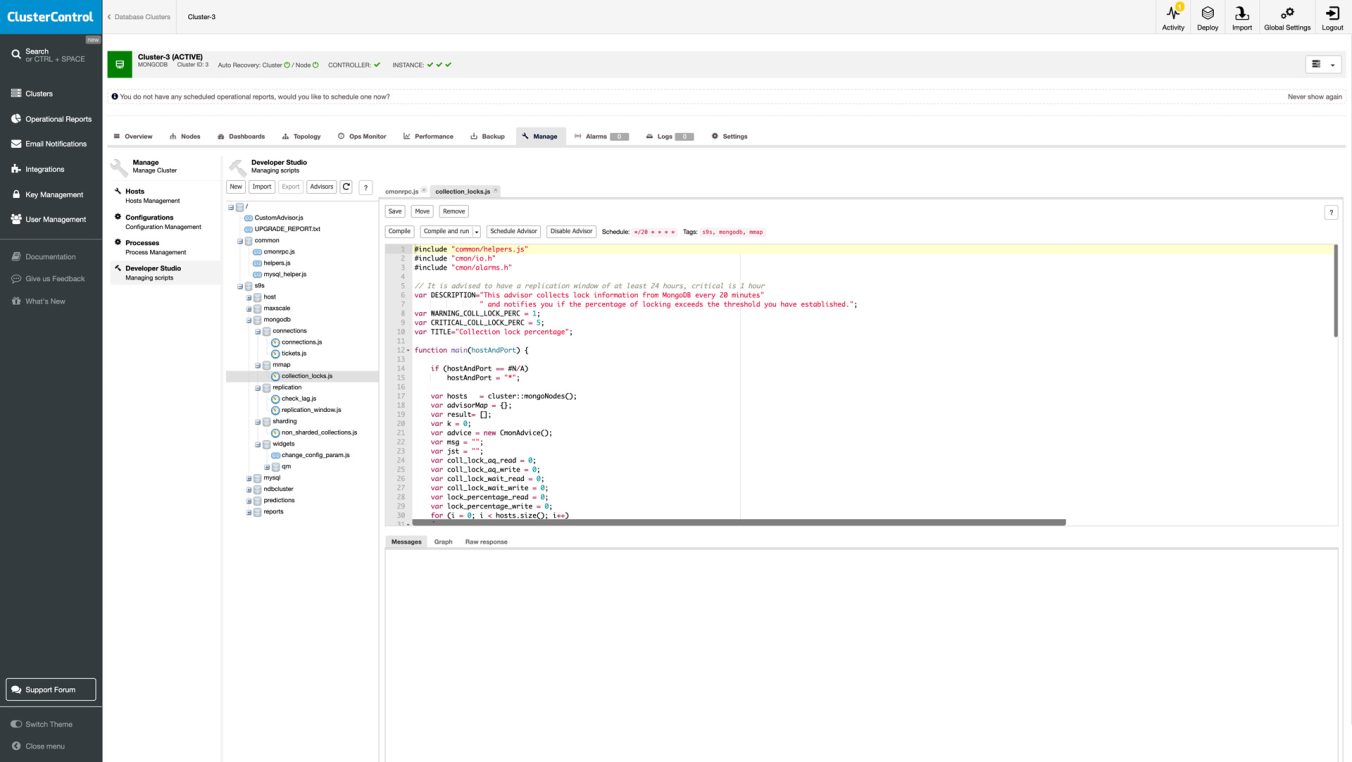The image size is (1352, 762).
Task: Click the green MongoDB cluster icon
Action: pos(119,64)
